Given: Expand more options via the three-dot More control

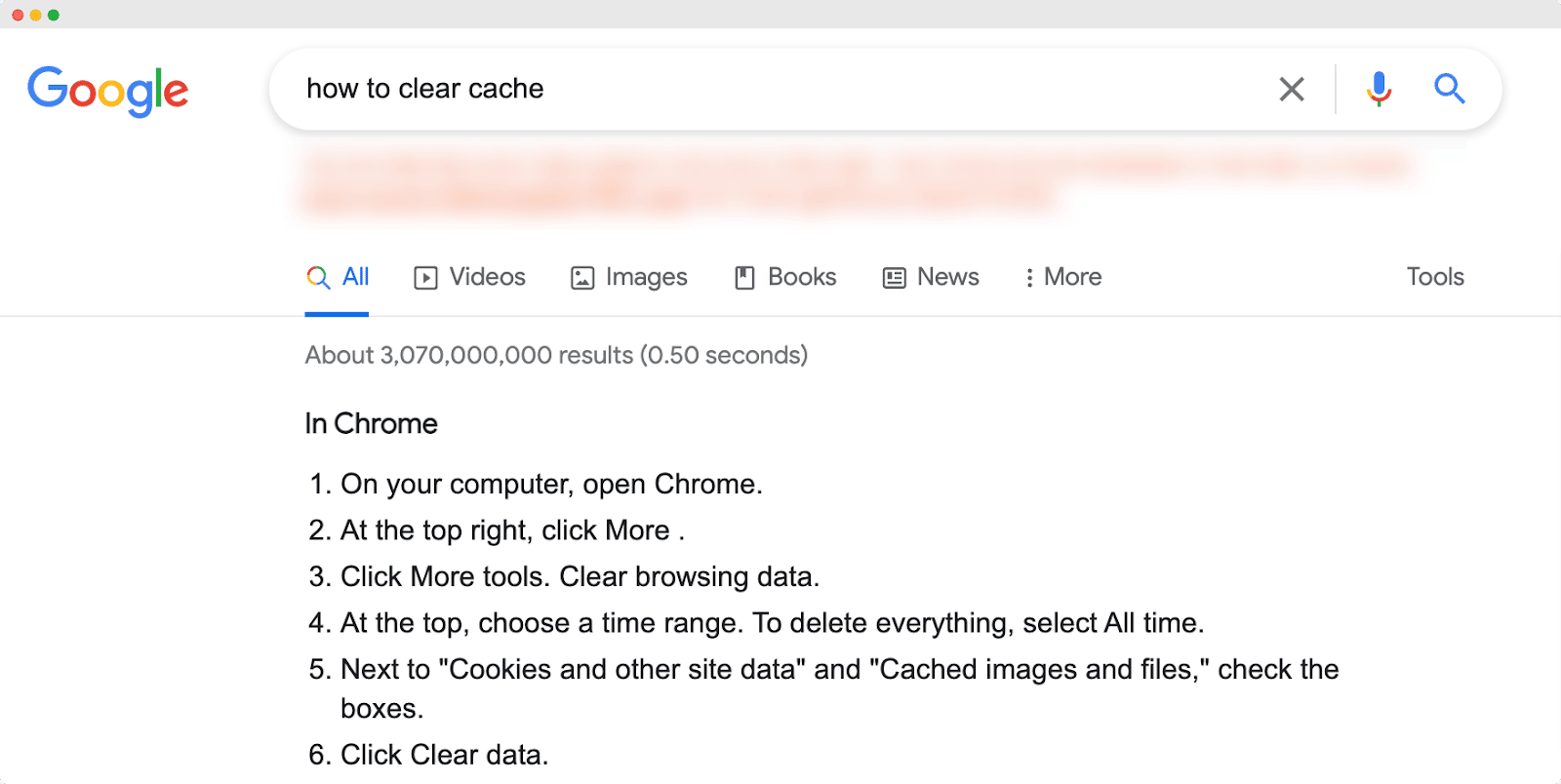Looking at the screenshot, I should [1028, 277].
